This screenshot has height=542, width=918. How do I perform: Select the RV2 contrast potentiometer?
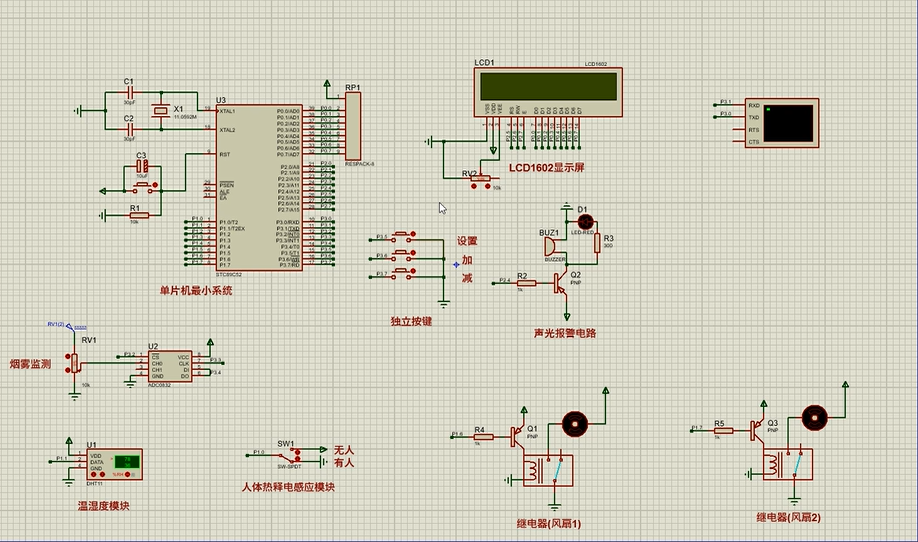482,179
